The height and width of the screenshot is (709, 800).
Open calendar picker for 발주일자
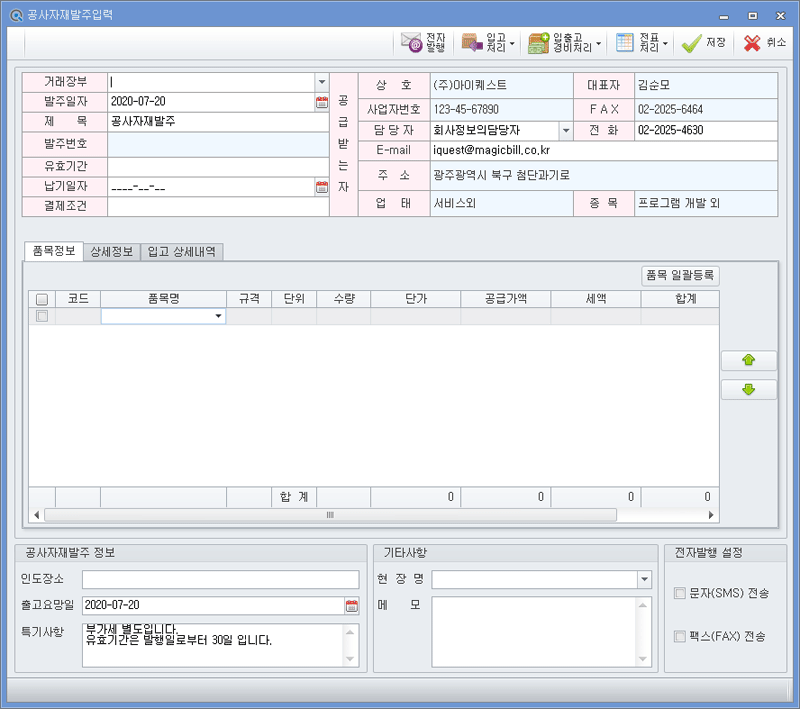point(322,102)
